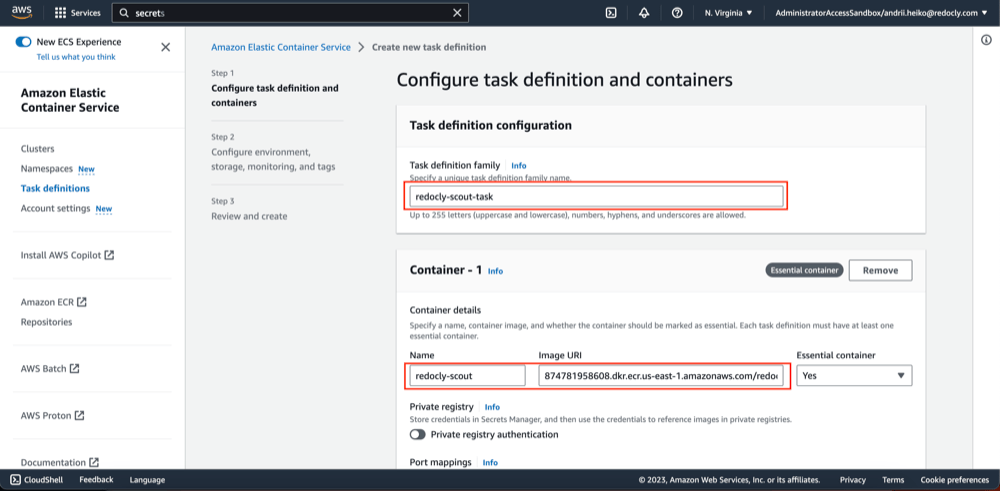
Task: Click Language in the footer
Action: [147, 480]
